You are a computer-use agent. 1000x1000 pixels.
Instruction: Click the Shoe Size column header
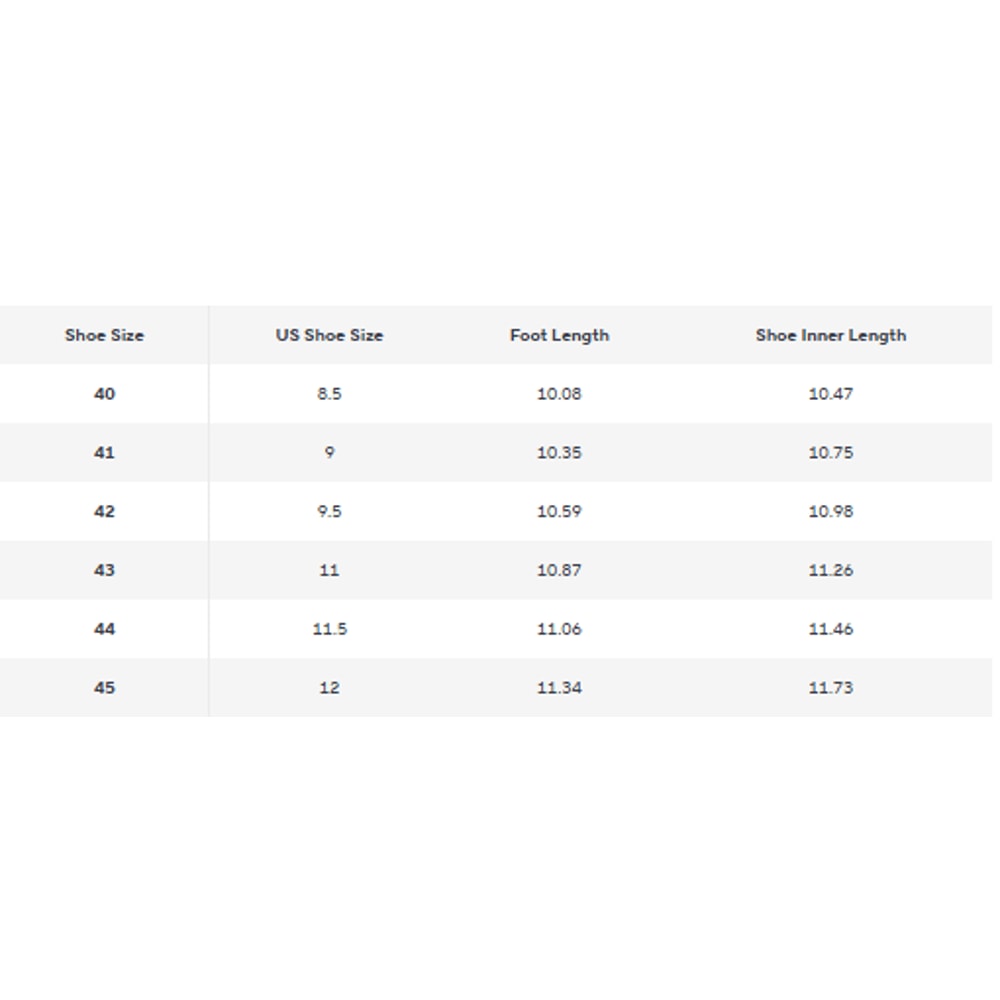(x=104, y=335)
